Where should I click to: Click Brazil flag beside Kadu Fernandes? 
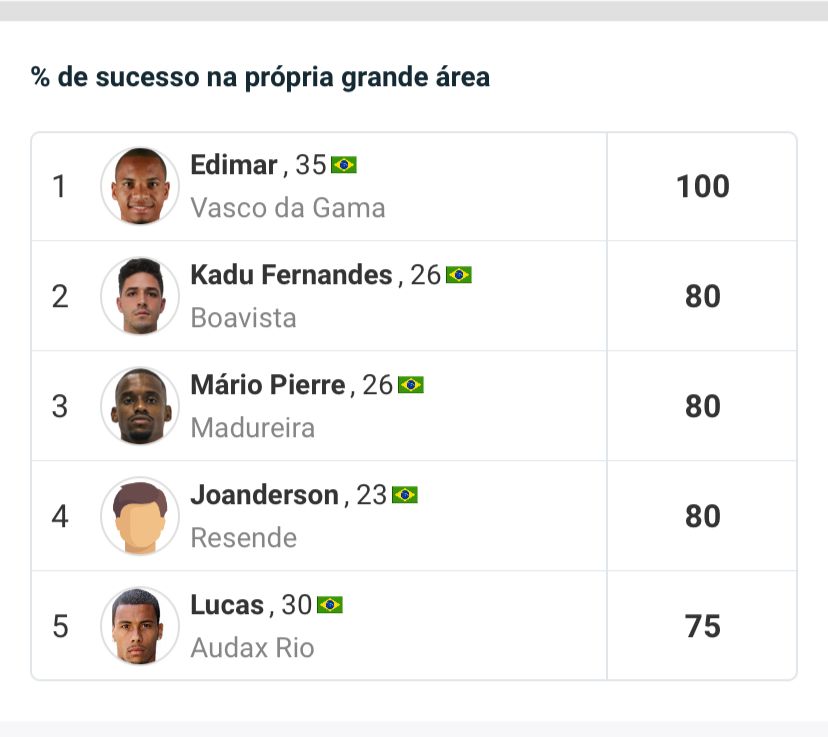(459, 275)
